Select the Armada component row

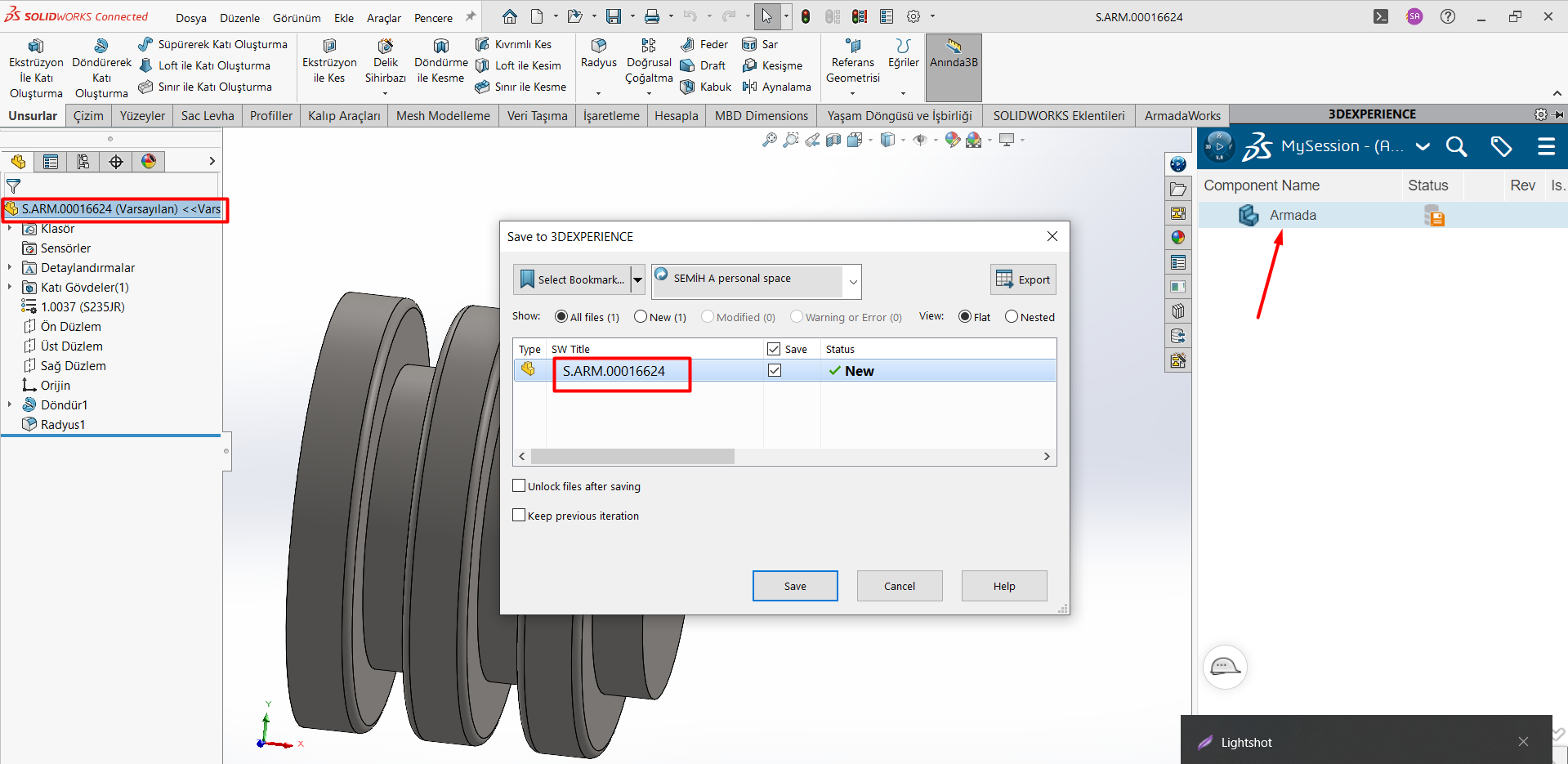tap(1383, 216)
